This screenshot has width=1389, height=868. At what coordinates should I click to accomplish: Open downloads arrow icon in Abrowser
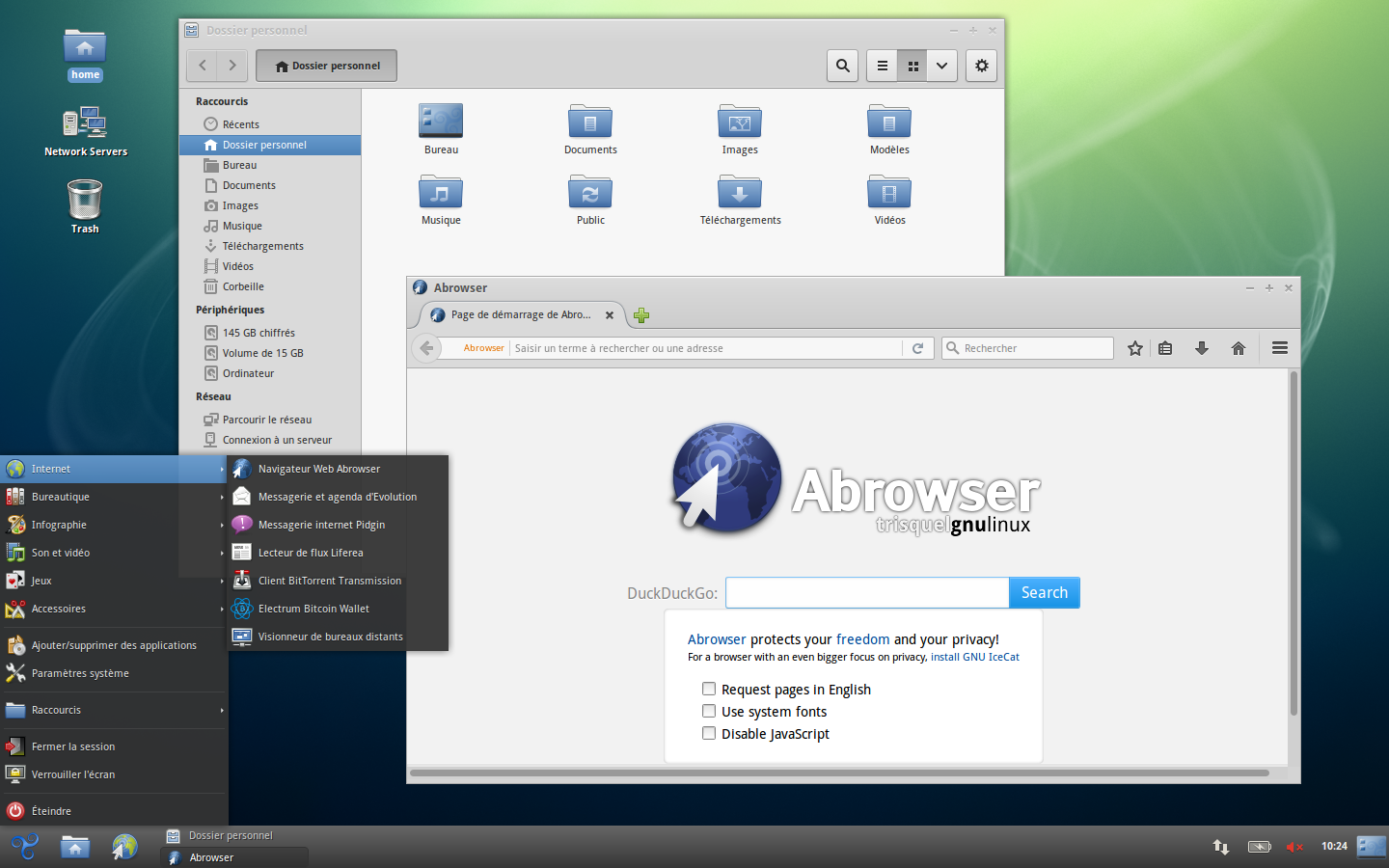tap(1202, 348)
